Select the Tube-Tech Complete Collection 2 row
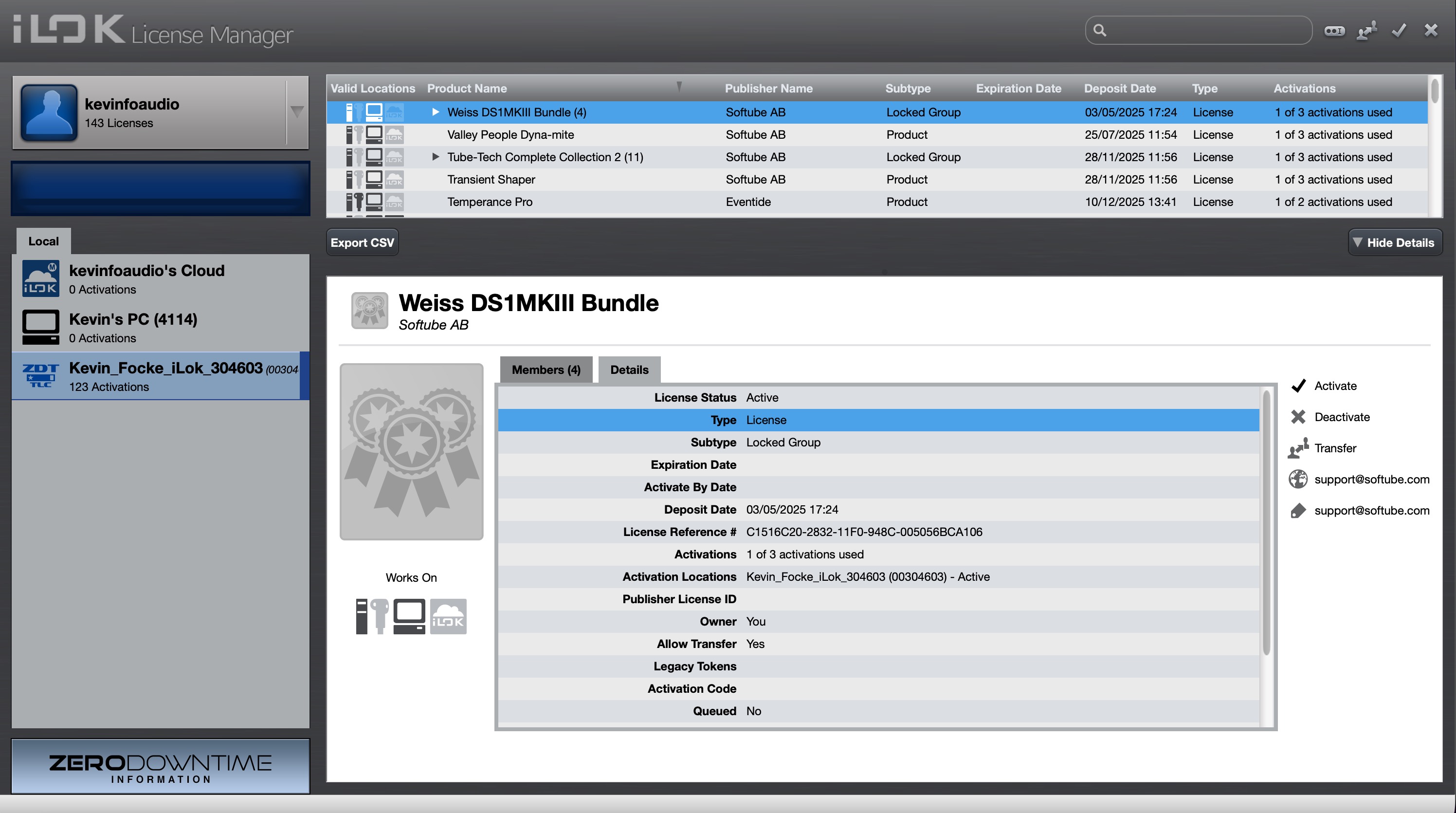The height and width of the screenshot is (813, 1456). click(877, 157)
